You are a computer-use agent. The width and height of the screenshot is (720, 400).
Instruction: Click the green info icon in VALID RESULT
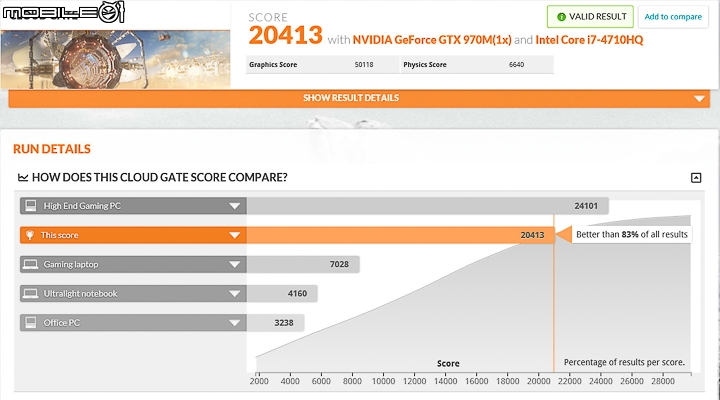click(561, 17)
